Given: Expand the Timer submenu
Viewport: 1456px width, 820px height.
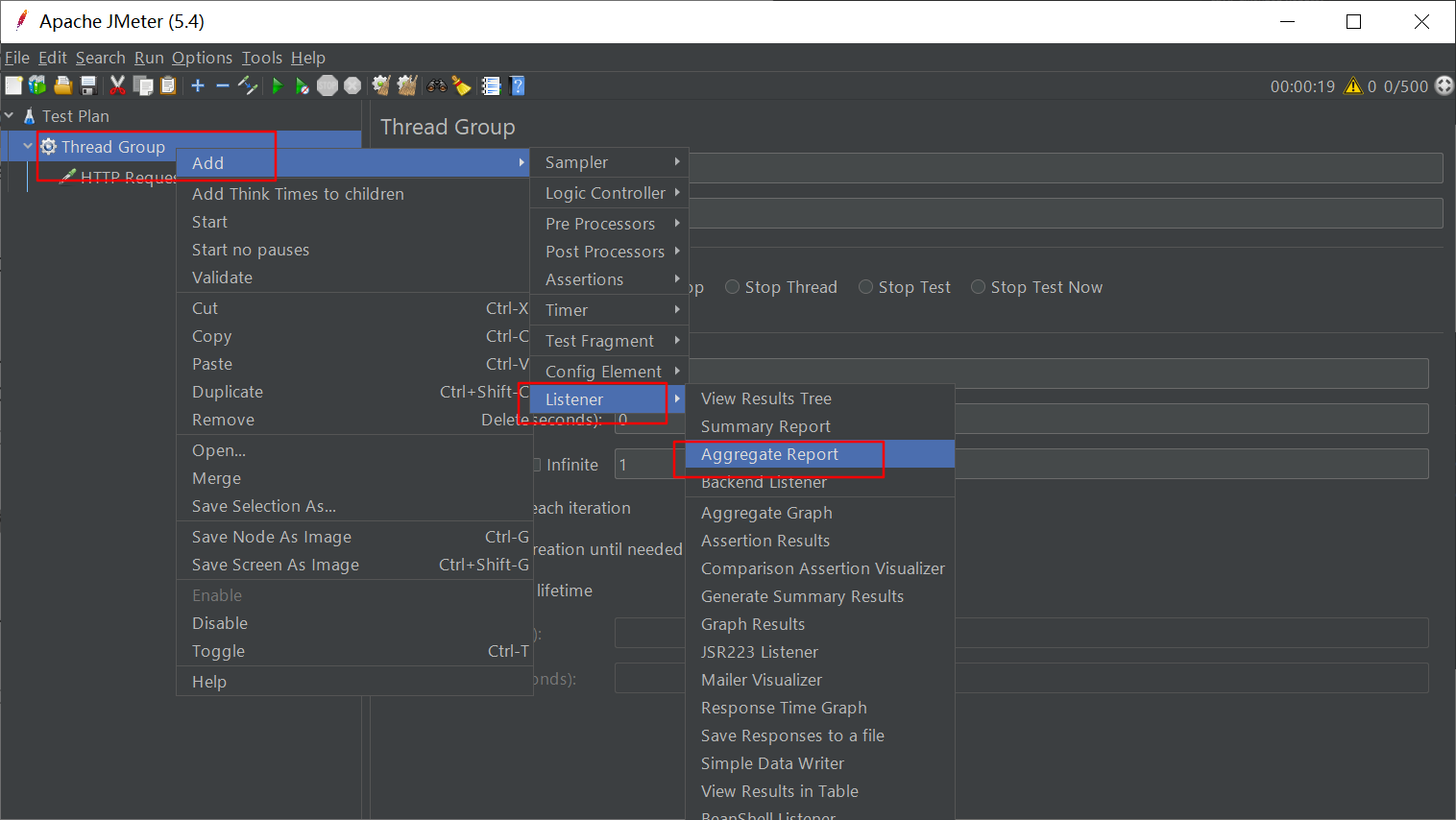Looking at the screenshot, I should (607, 310).
